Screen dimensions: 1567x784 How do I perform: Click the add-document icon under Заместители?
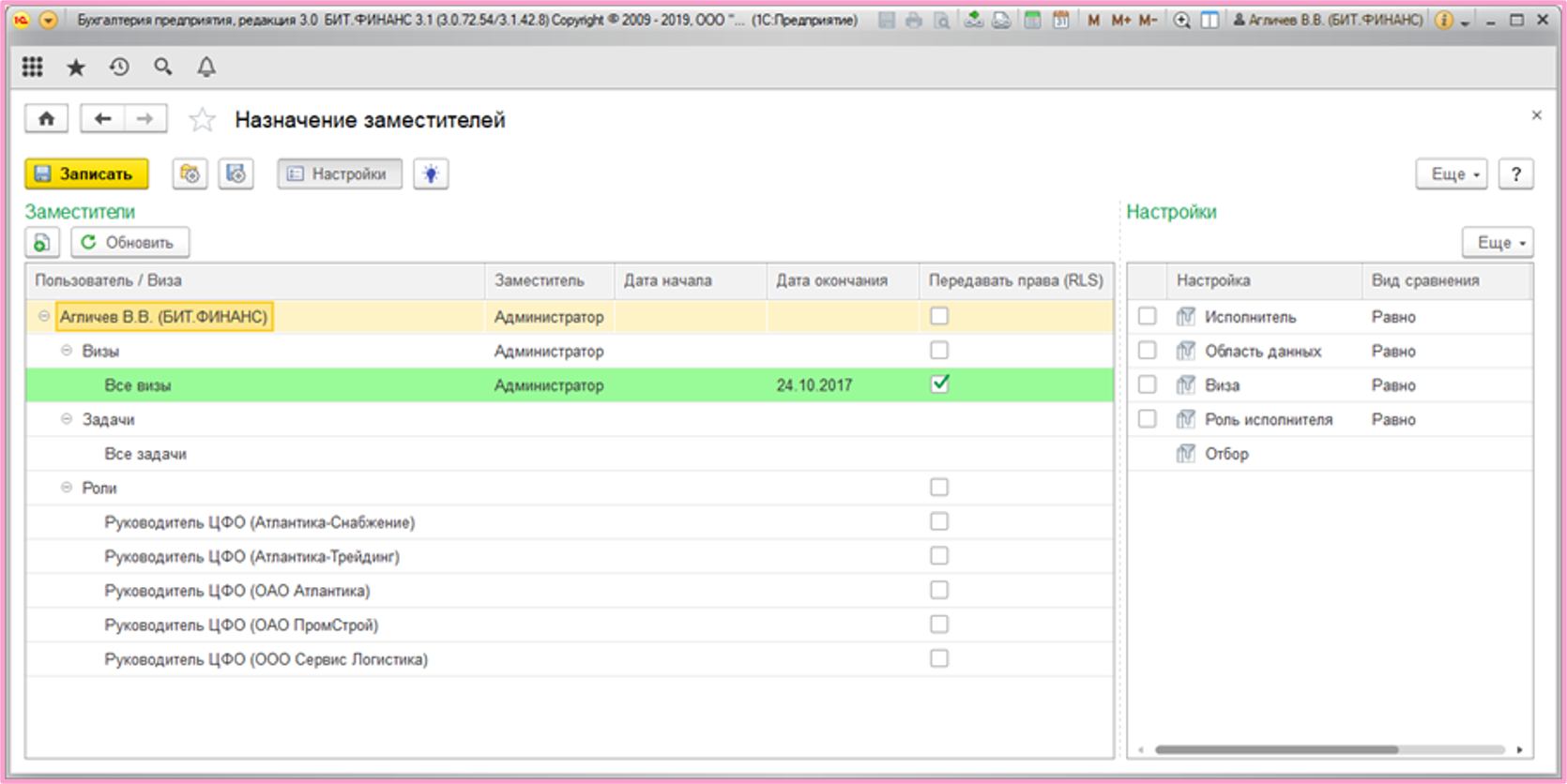pos(42,243)
